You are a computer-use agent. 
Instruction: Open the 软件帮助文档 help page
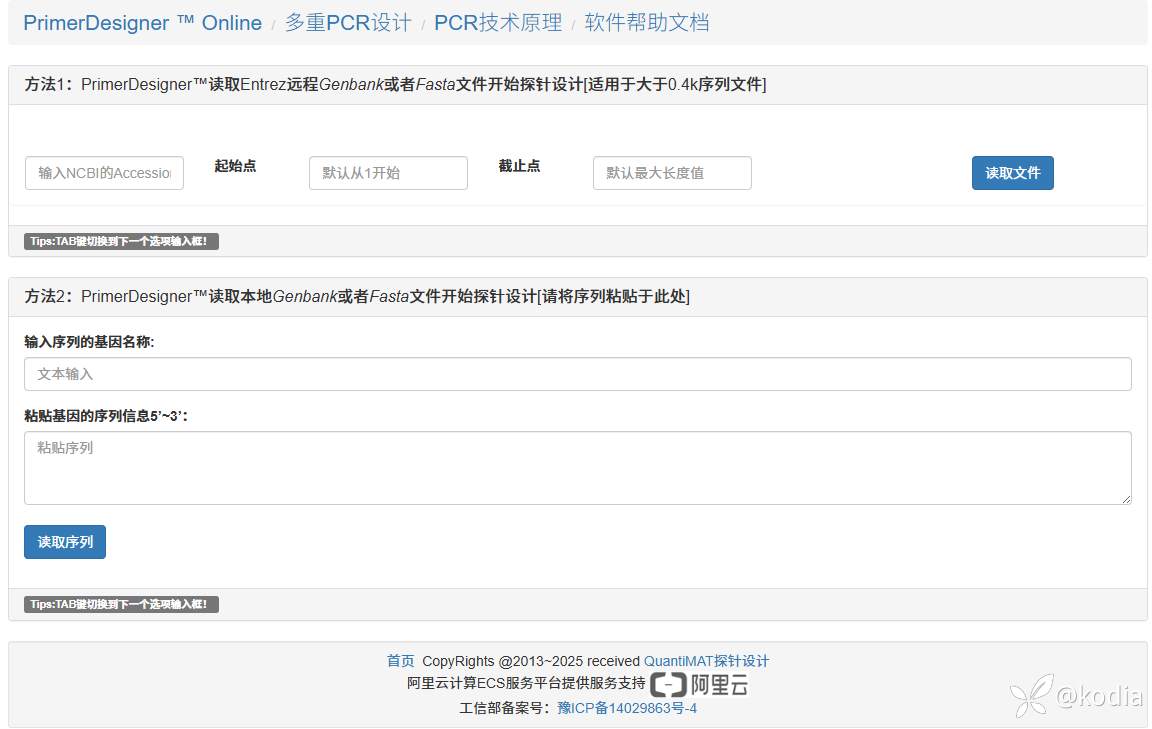(x=646, y=23)
